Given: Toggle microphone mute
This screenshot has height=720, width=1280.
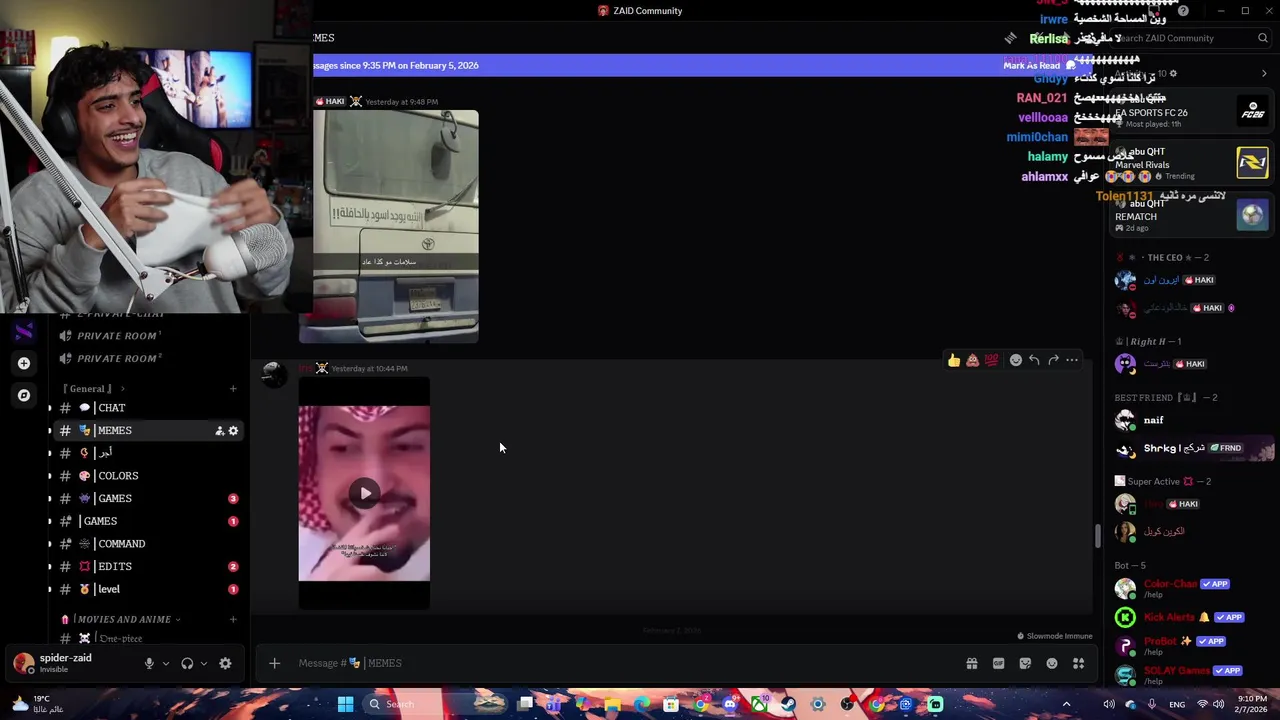Looking at the screenshot, I should [x=149, y=663].
